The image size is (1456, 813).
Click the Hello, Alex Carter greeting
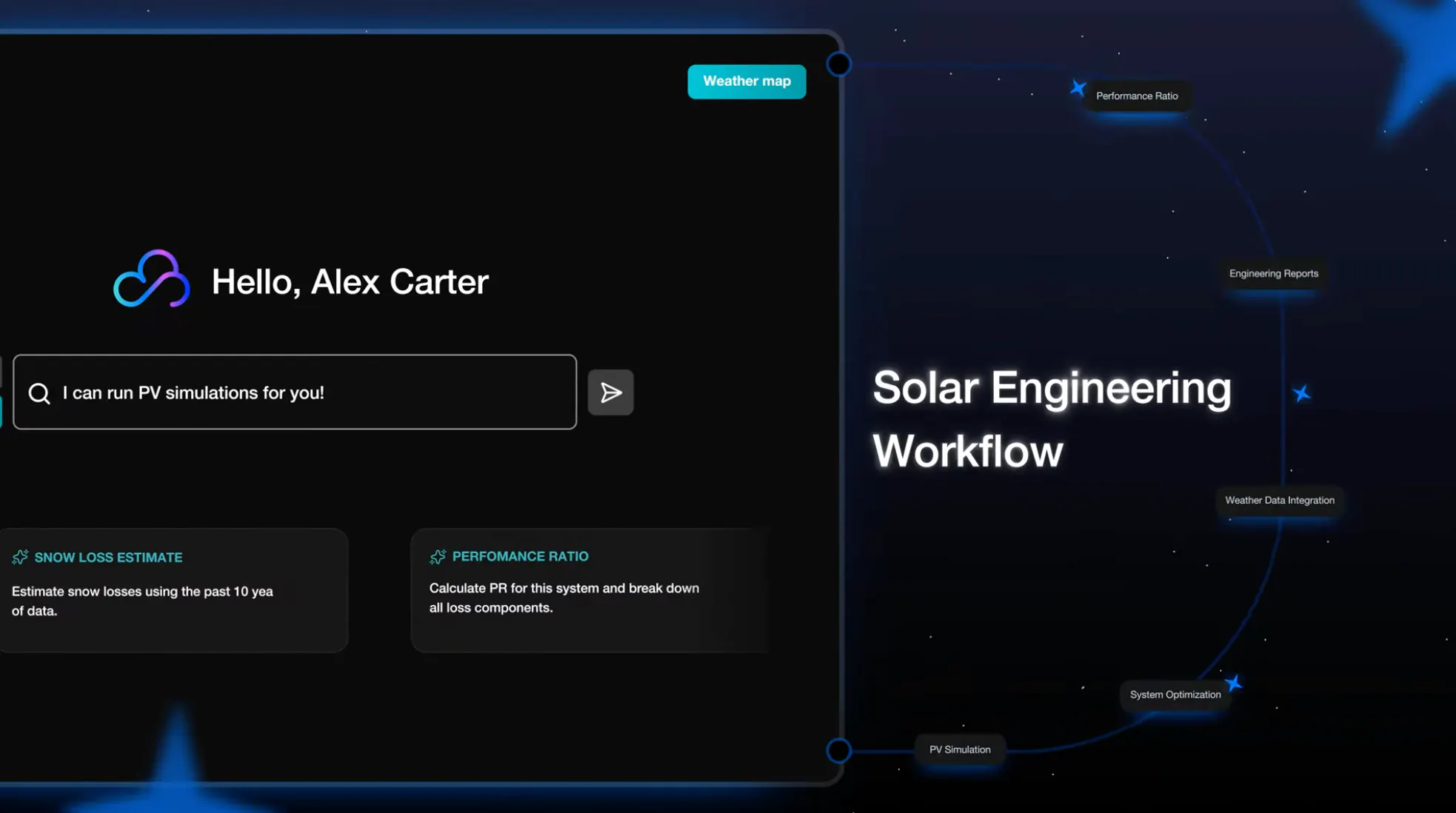coord(350,282)
